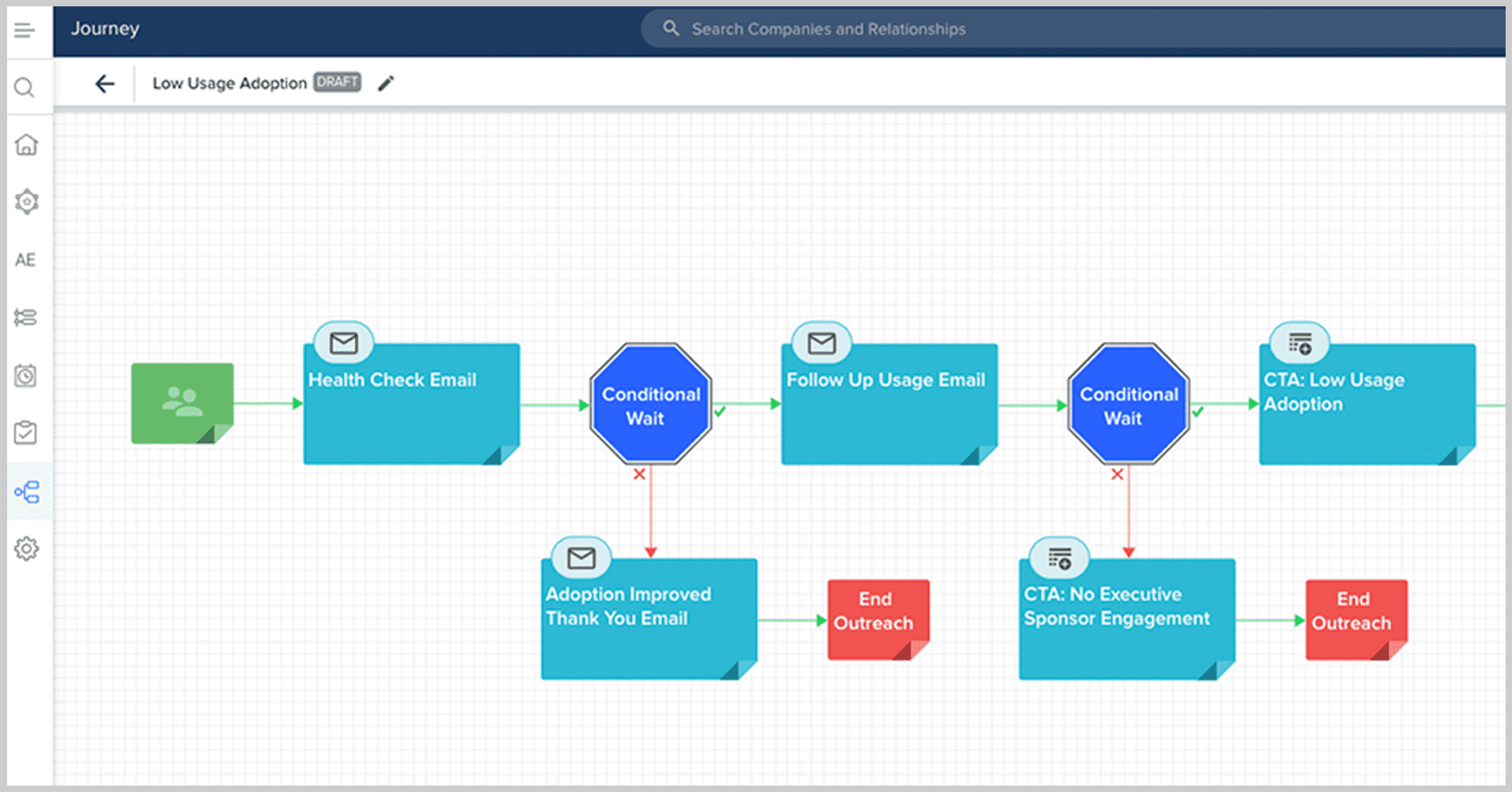Click the clock timeline icon in sidebar

click(x=25, y=375)
